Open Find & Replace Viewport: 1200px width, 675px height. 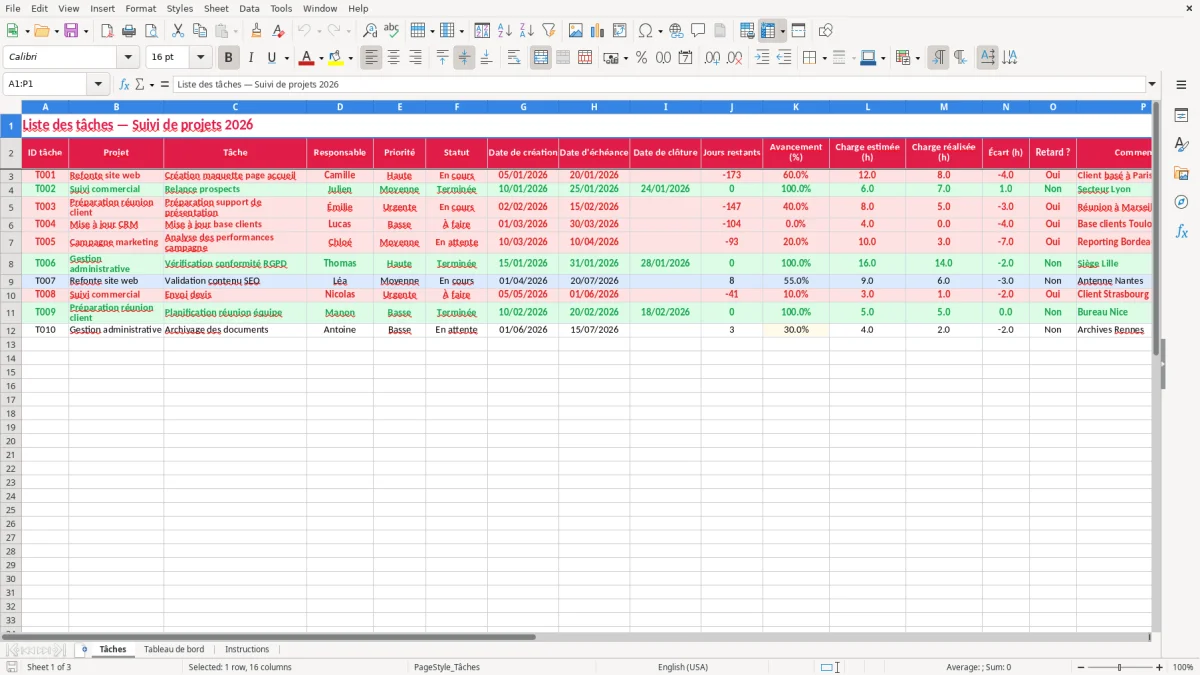pyautogui.click(x=370, y=31)
